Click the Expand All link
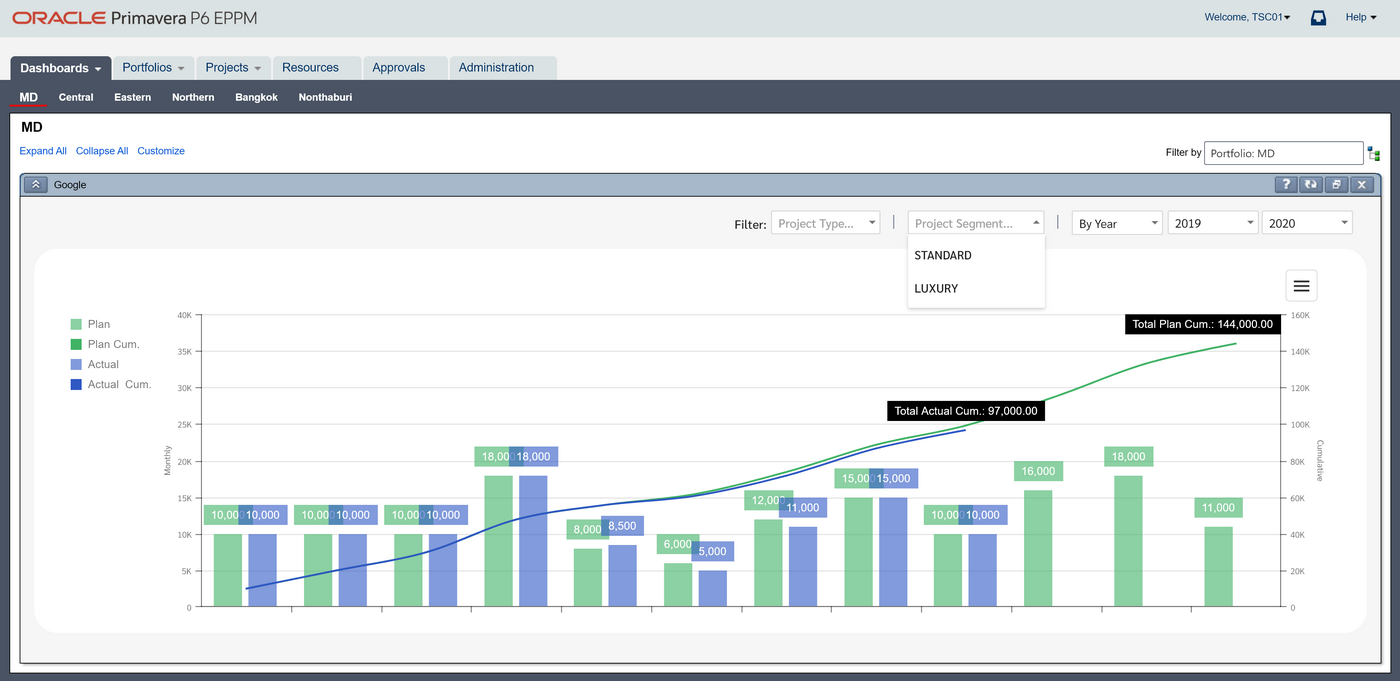The image size is (1400, 681). tap(43, 151)
